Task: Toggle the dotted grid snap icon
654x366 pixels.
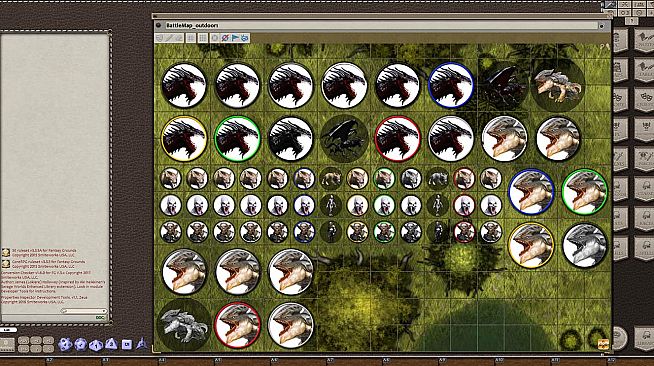Action: click(x=203, y=38)
